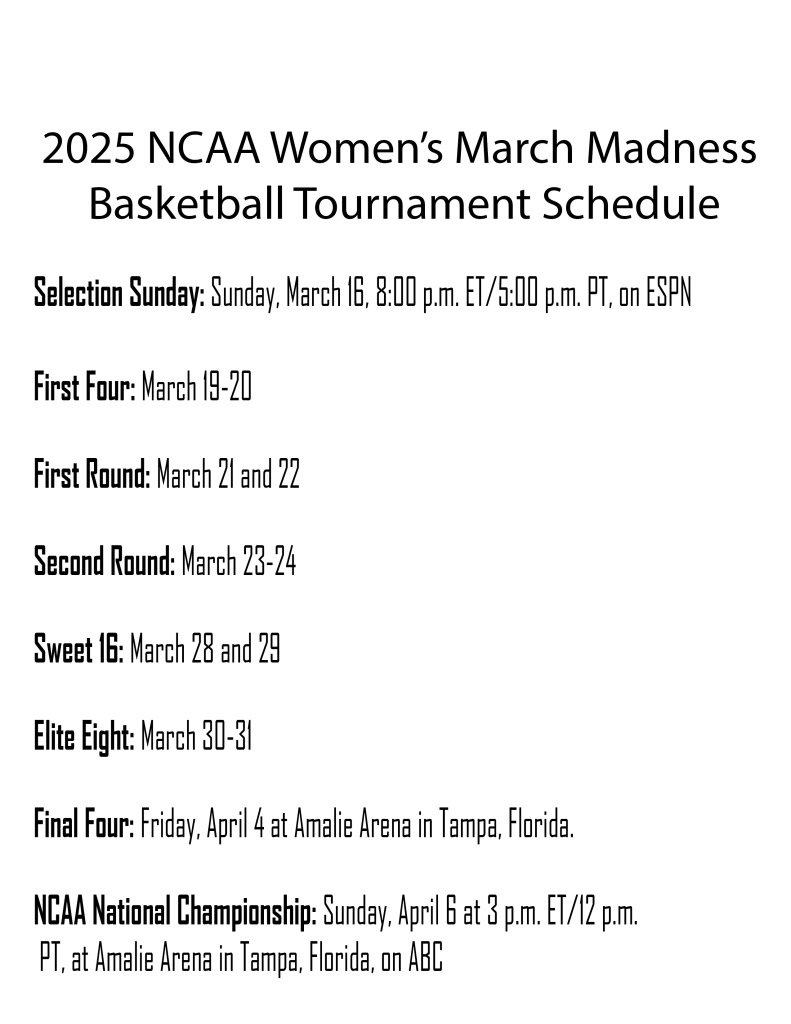The image size is (791, 1024).
Task: Click the "Basketball Tournament Schedule" heading line
Action: click(x=403, y=204)
